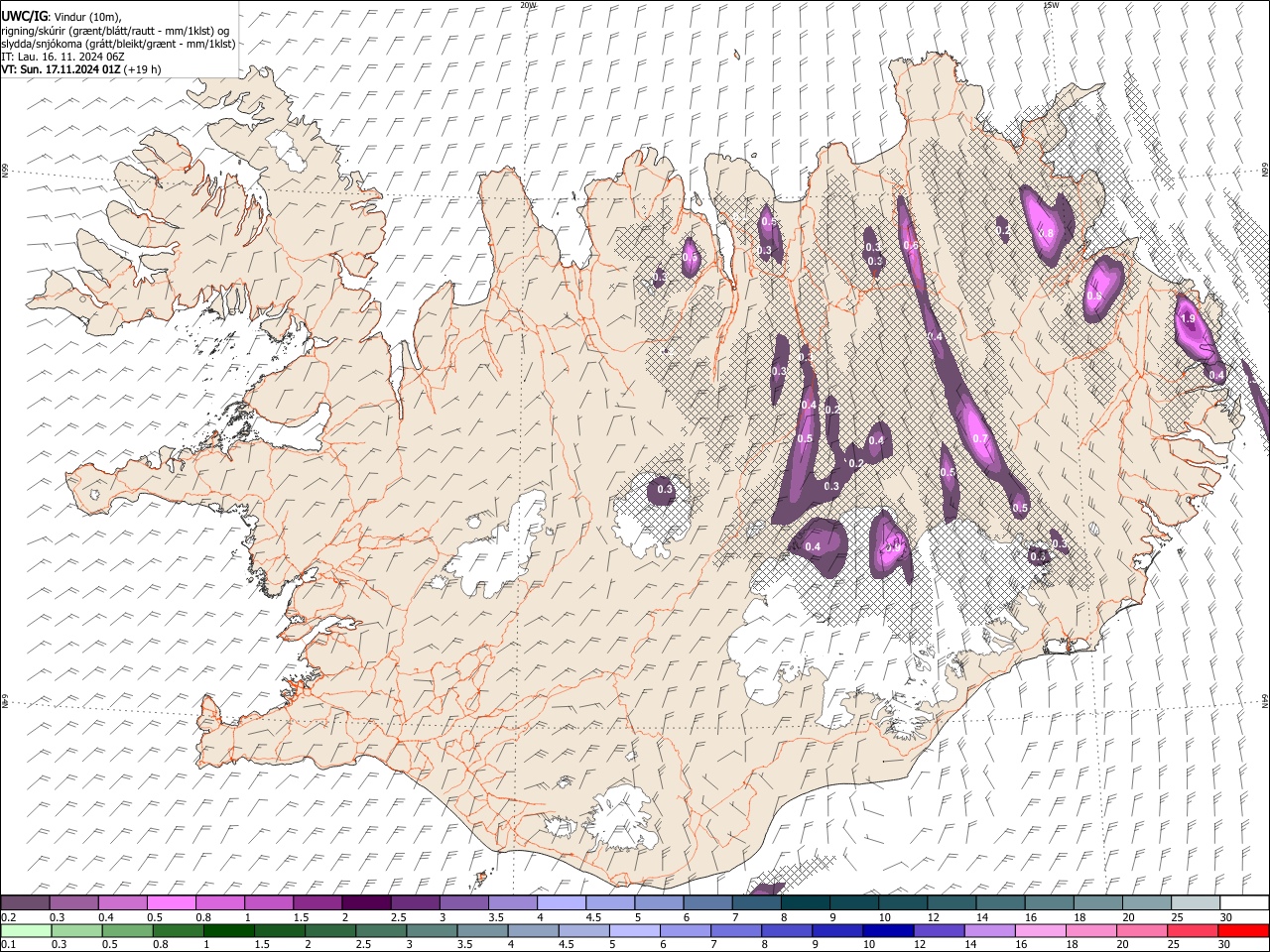This screenshot has height=952, width=1270.
Task: Pick top legend swatch between 2 and 2.5
Action: point(366,903)
